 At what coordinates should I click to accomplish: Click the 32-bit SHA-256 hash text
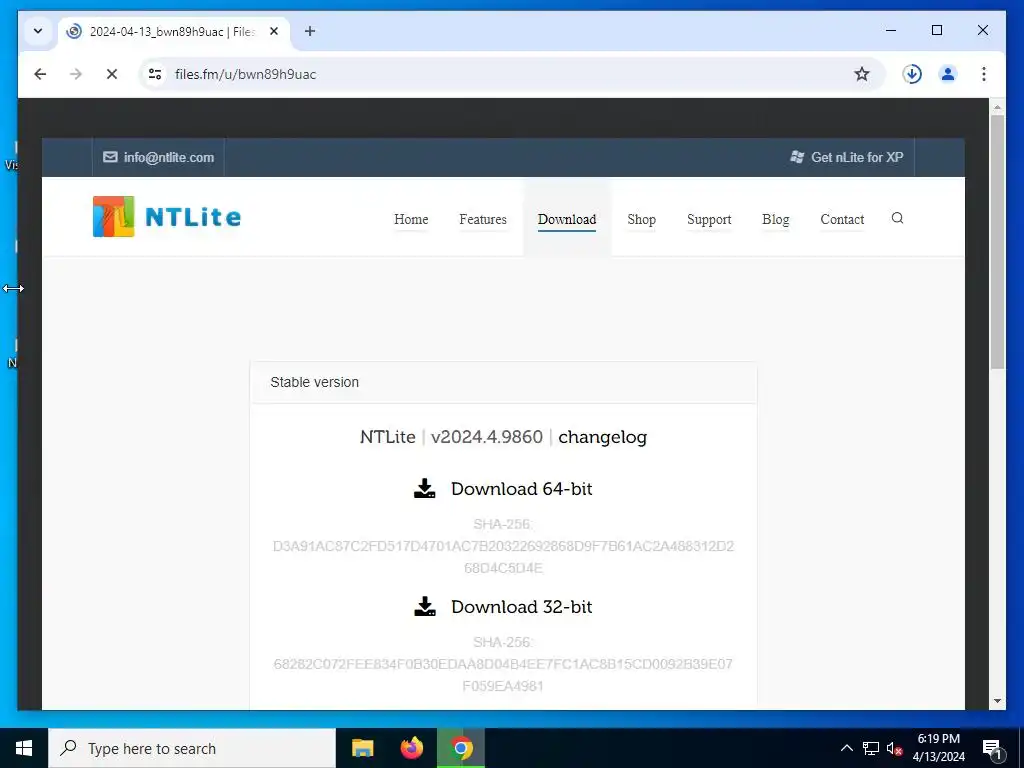click(x=503, y=675)
